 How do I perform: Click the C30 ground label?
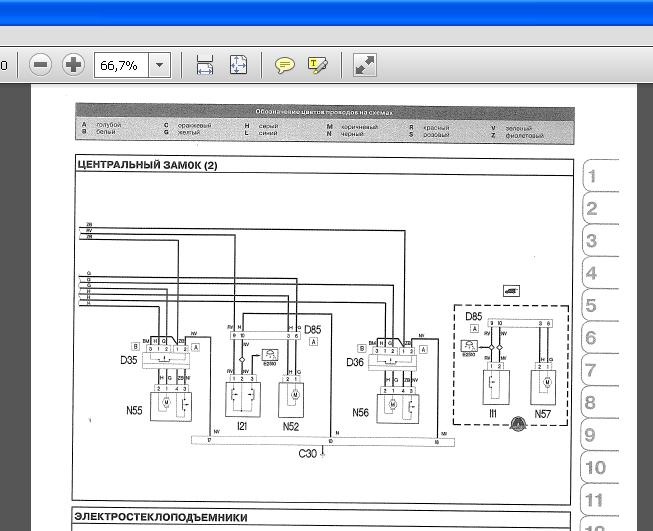(308, 453)
